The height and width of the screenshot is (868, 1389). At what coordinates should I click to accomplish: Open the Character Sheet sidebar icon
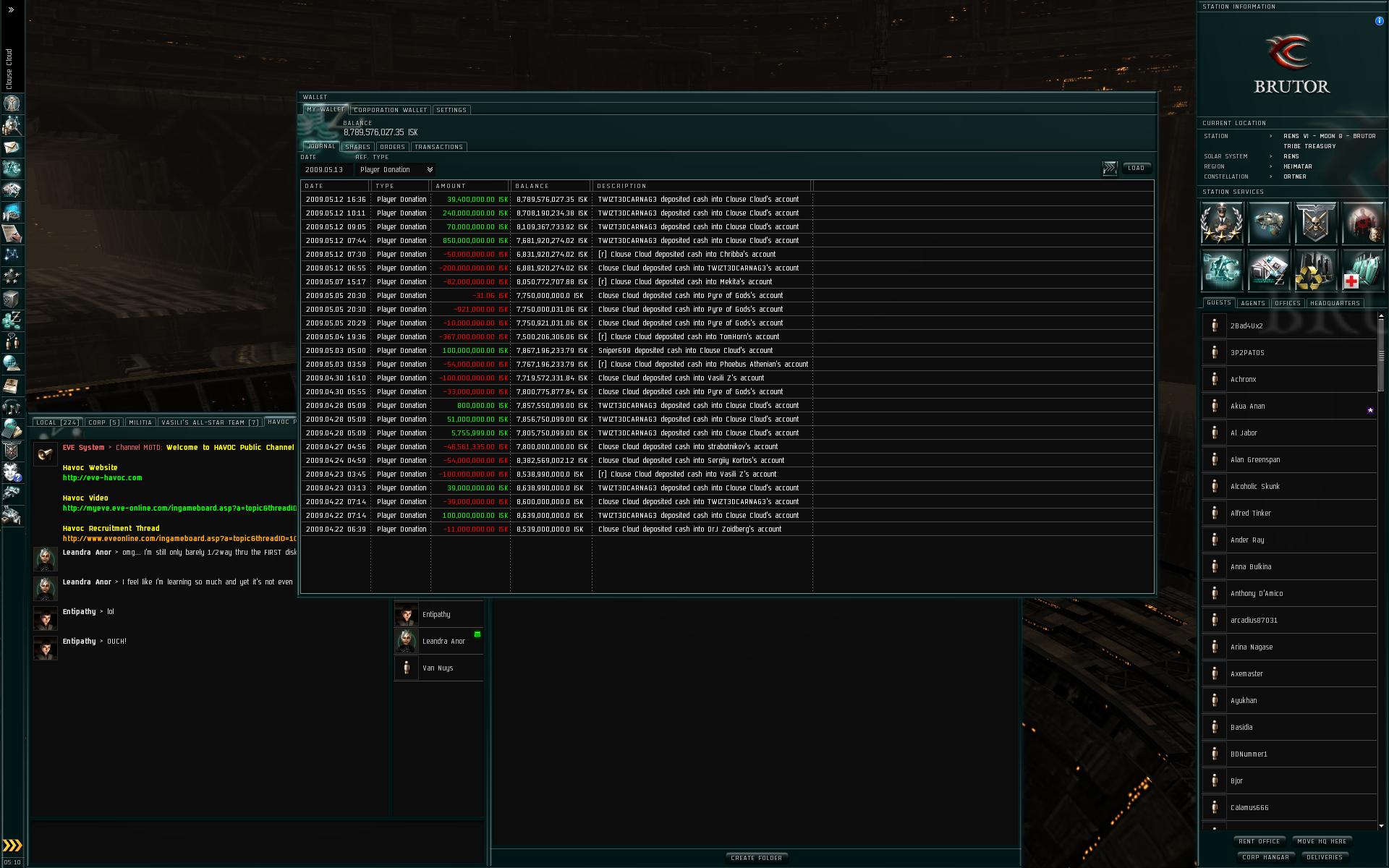12,103
